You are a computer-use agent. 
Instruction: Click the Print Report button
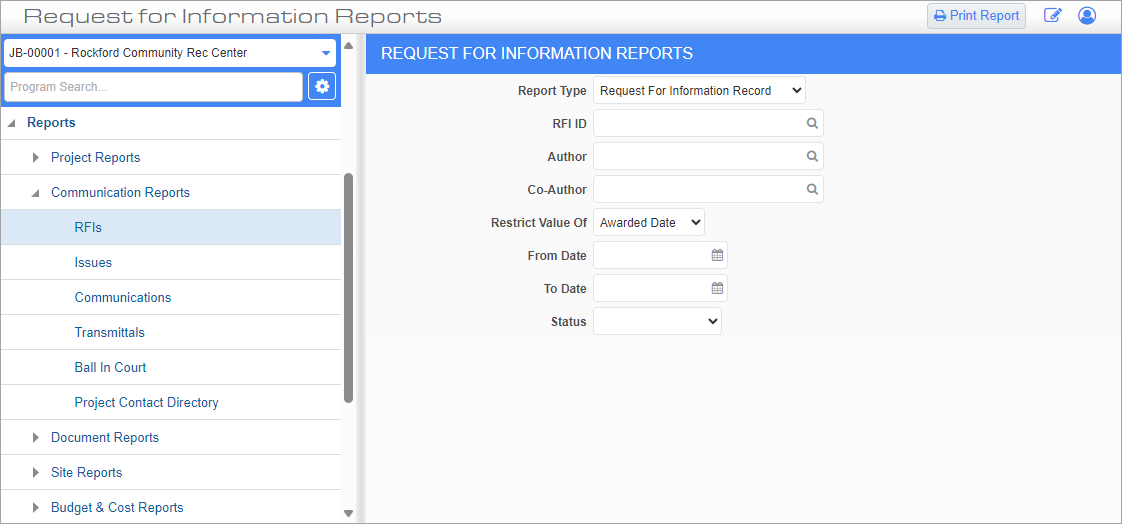[976, 16]
